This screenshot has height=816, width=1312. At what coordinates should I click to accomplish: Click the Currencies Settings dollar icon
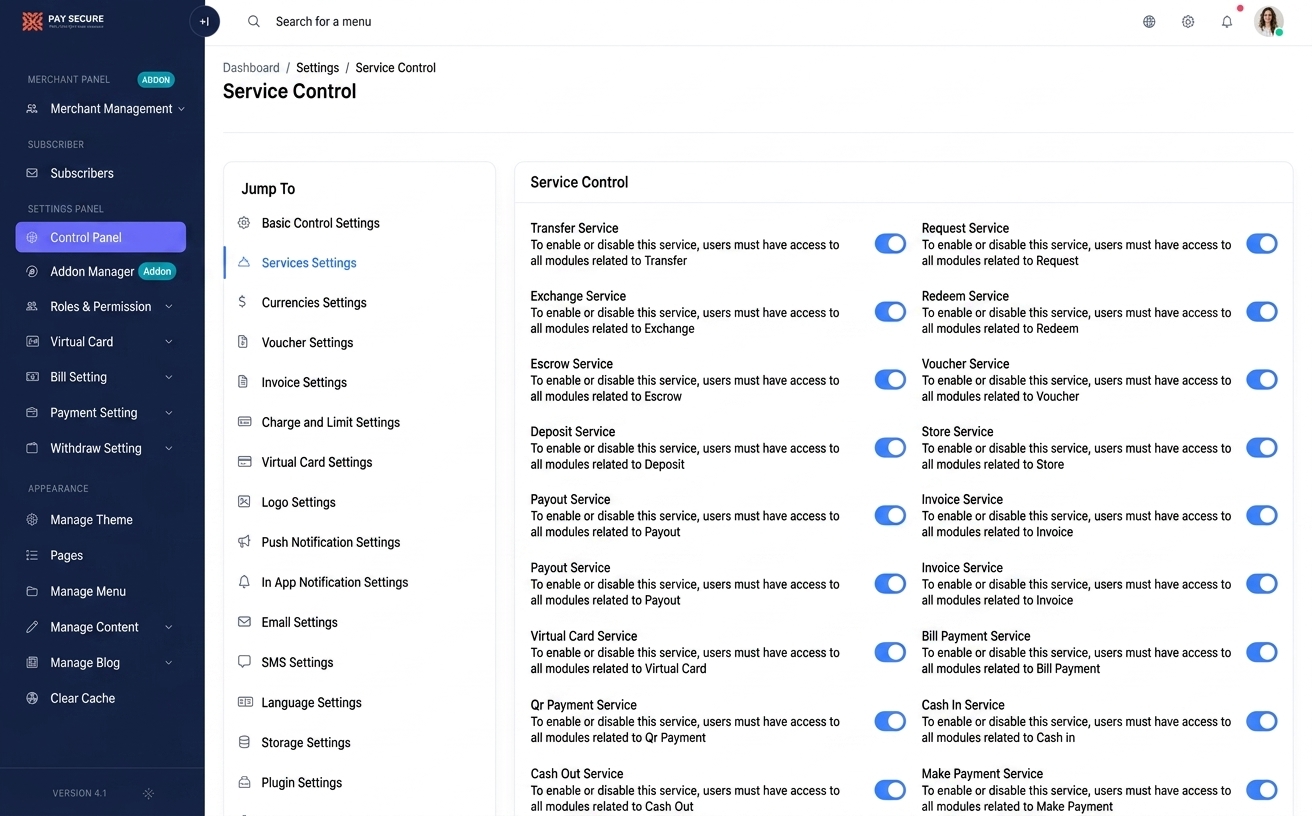tap(242, 301)
